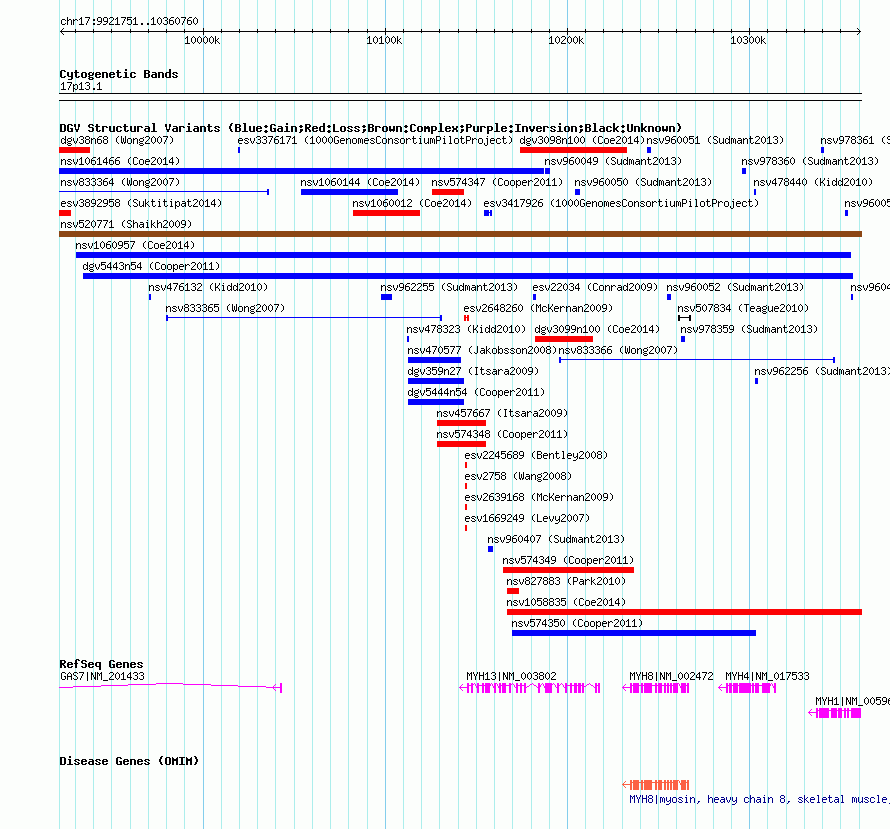Open the nsv574348 (Cooper2011) label
This screenshot has width=890, height=829.
[x=502, y=434]
